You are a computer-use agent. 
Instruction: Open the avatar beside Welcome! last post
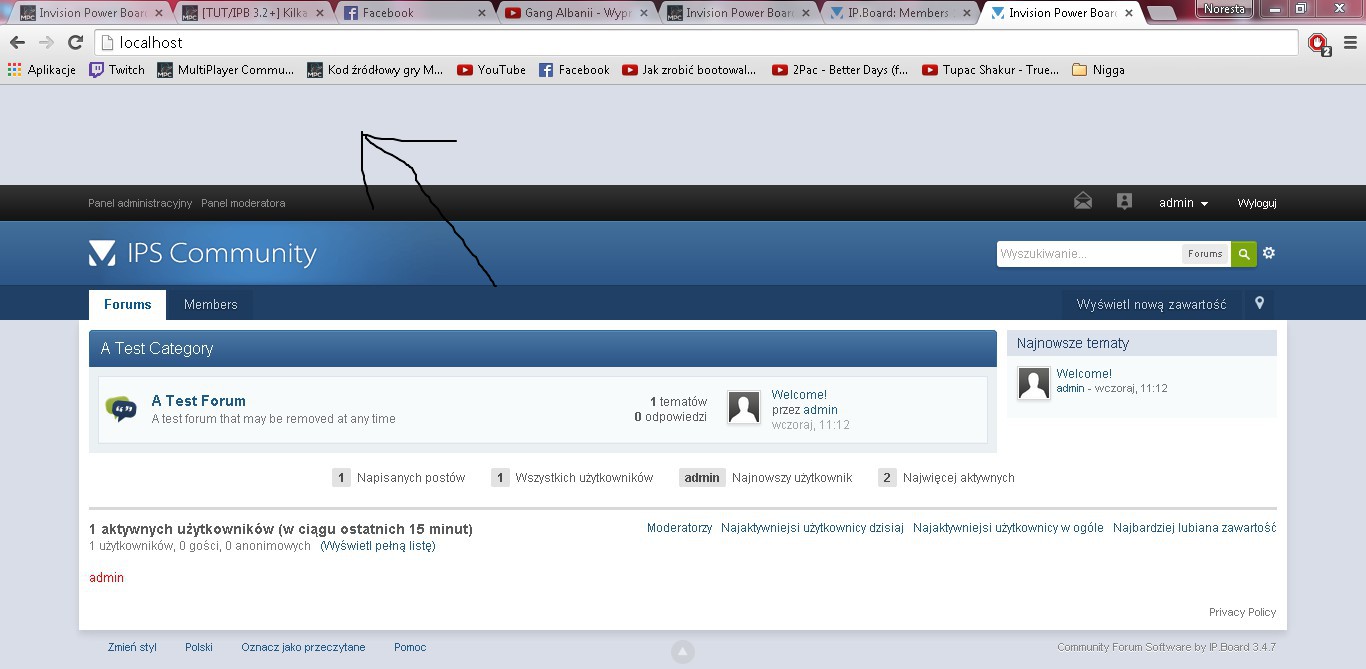(744, 407)
